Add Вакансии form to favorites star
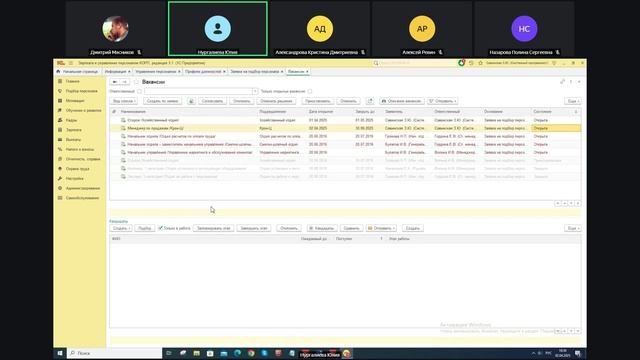 136,82
